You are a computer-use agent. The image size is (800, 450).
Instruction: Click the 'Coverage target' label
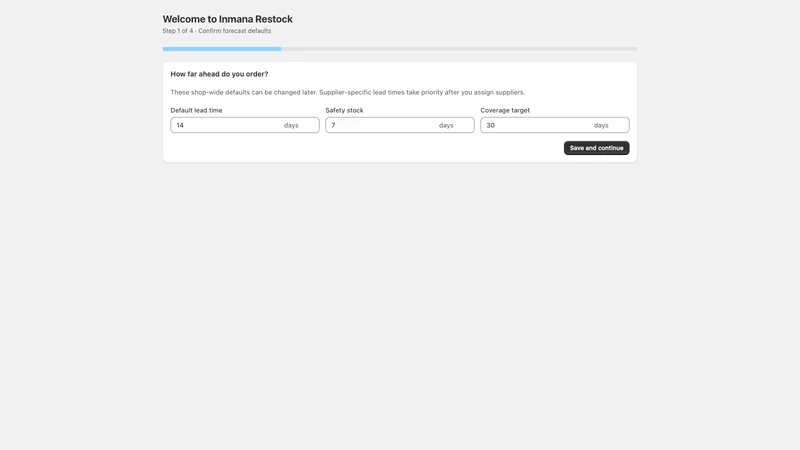coord(505,110)
